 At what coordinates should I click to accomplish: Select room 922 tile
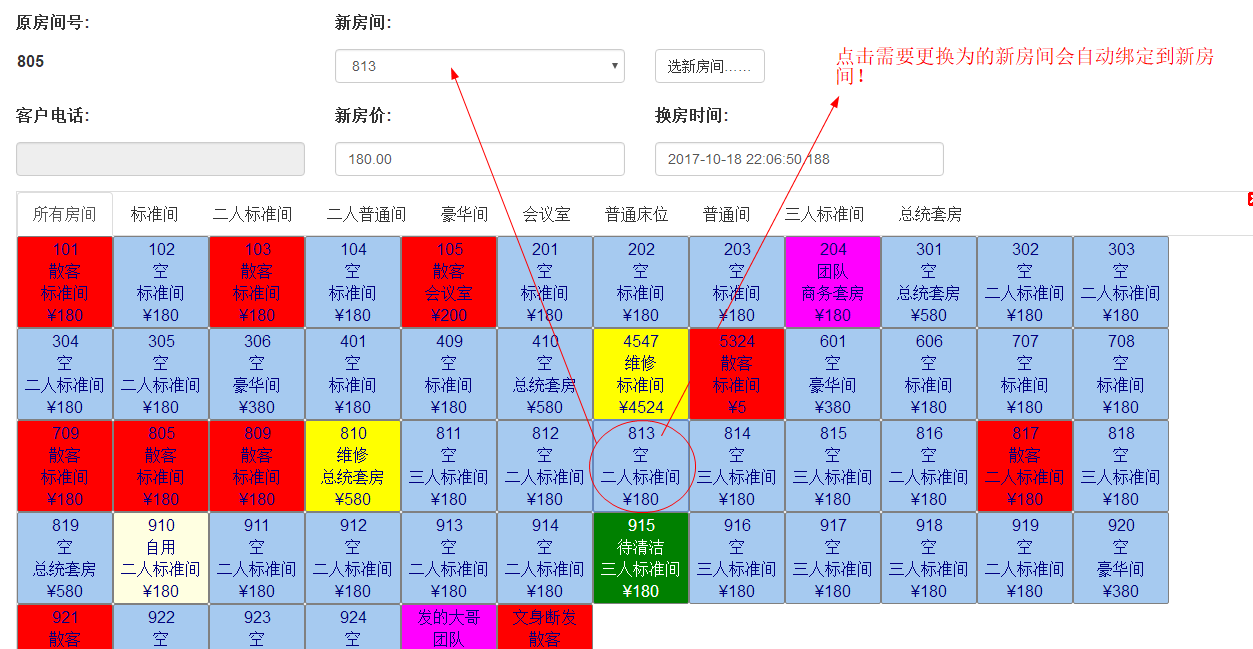click(161, 627)
